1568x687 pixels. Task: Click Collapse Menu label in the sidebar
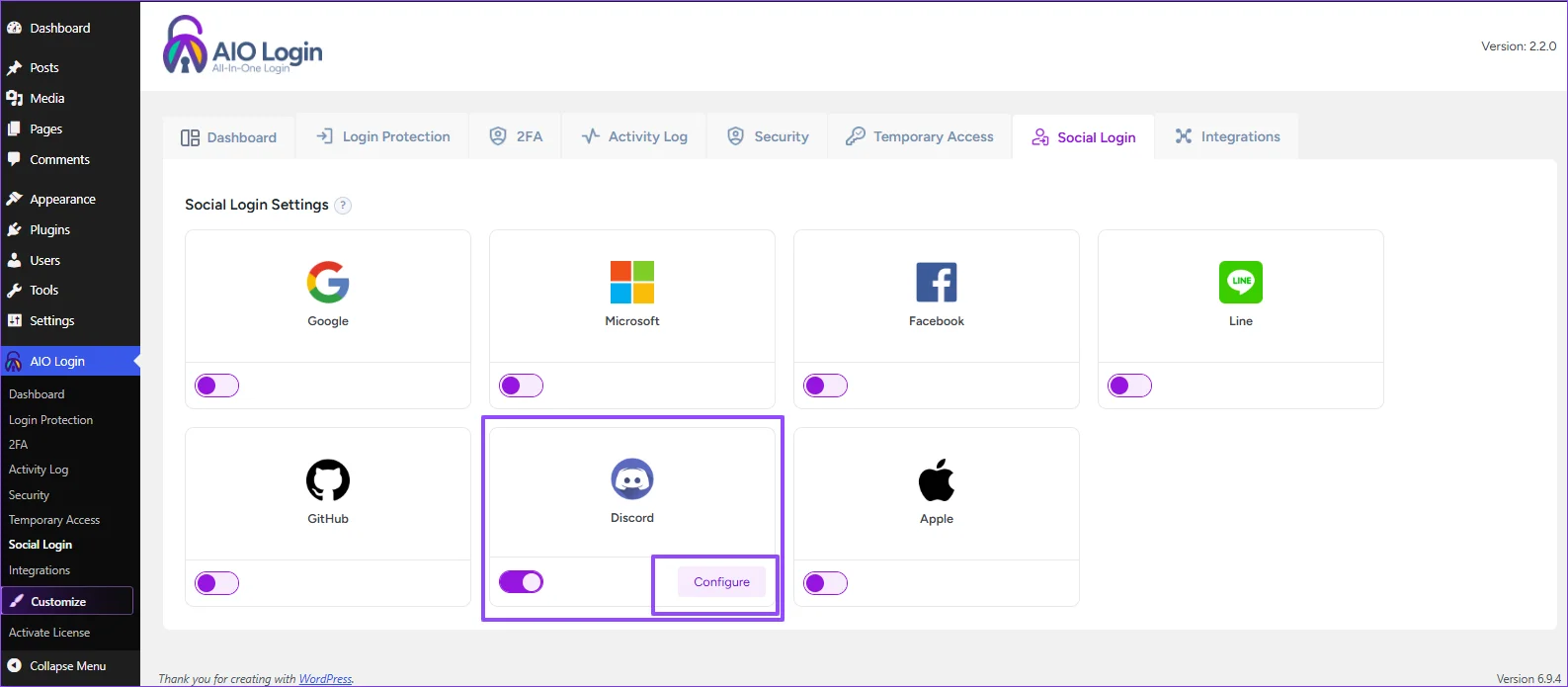(68, 666)
